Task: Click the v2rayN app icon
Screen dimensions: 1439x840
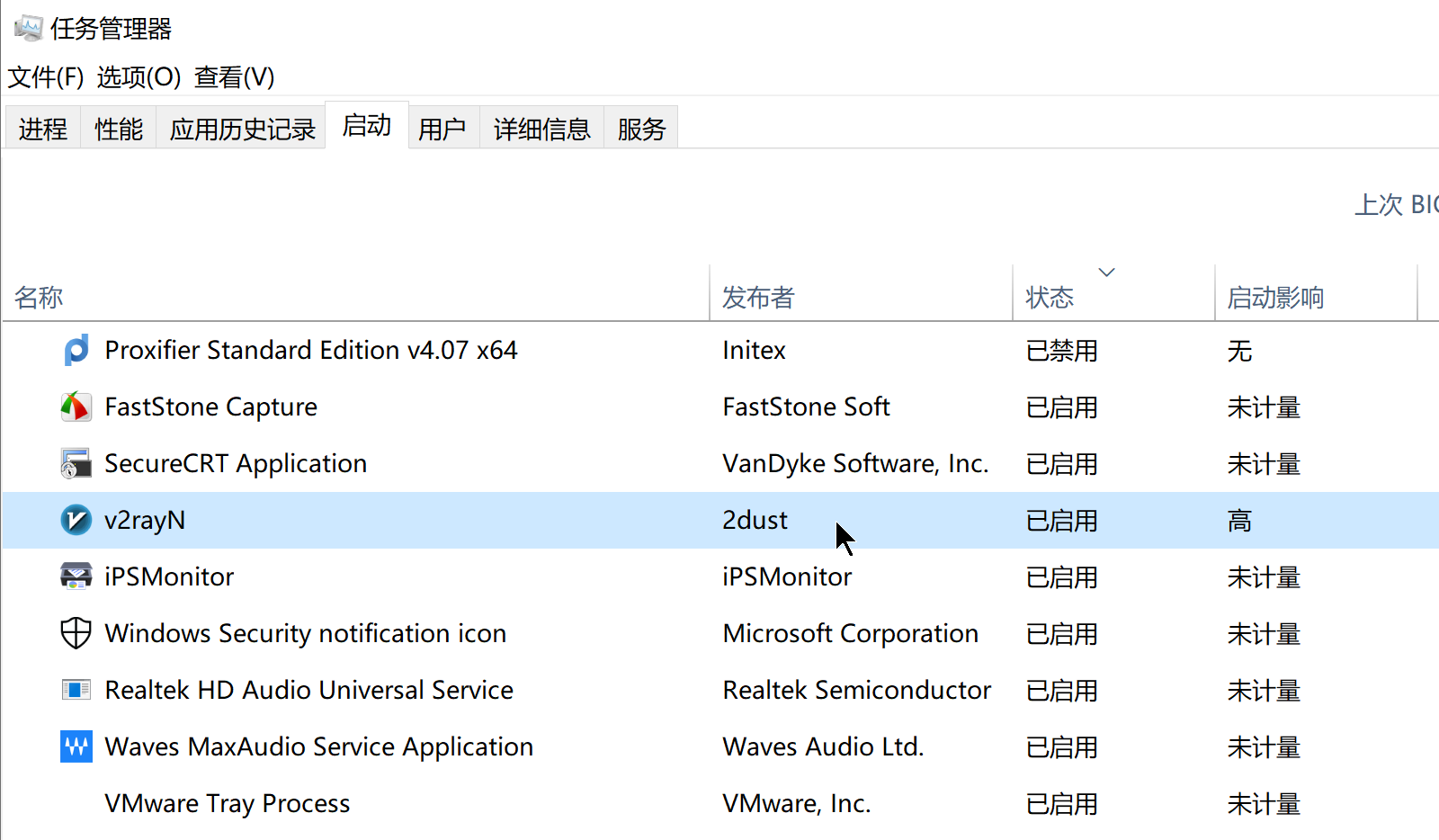Action: [x=76, y=520]
